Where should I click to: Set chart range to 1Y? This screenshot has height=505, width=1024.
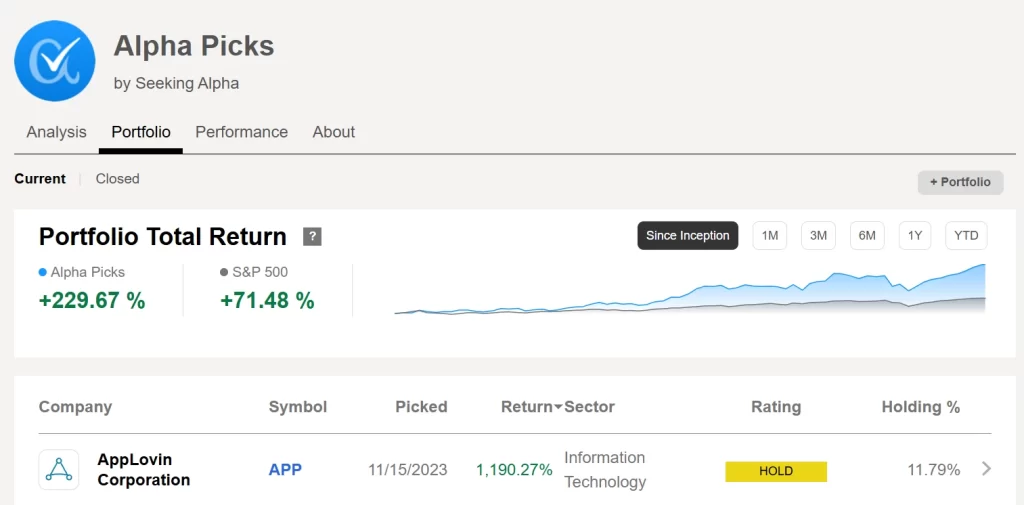915,236
